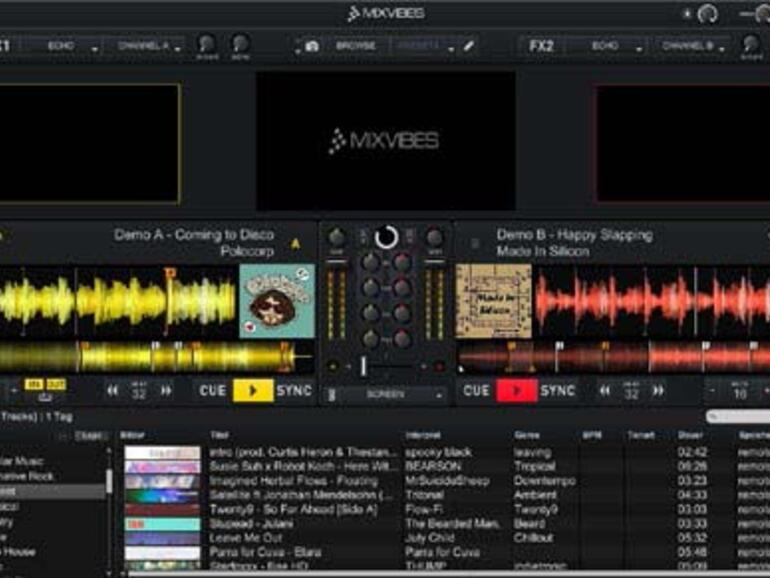Screen dimensions: 770x578
Task: Toggle SYNC on deck A
Action: pos(295,391)
